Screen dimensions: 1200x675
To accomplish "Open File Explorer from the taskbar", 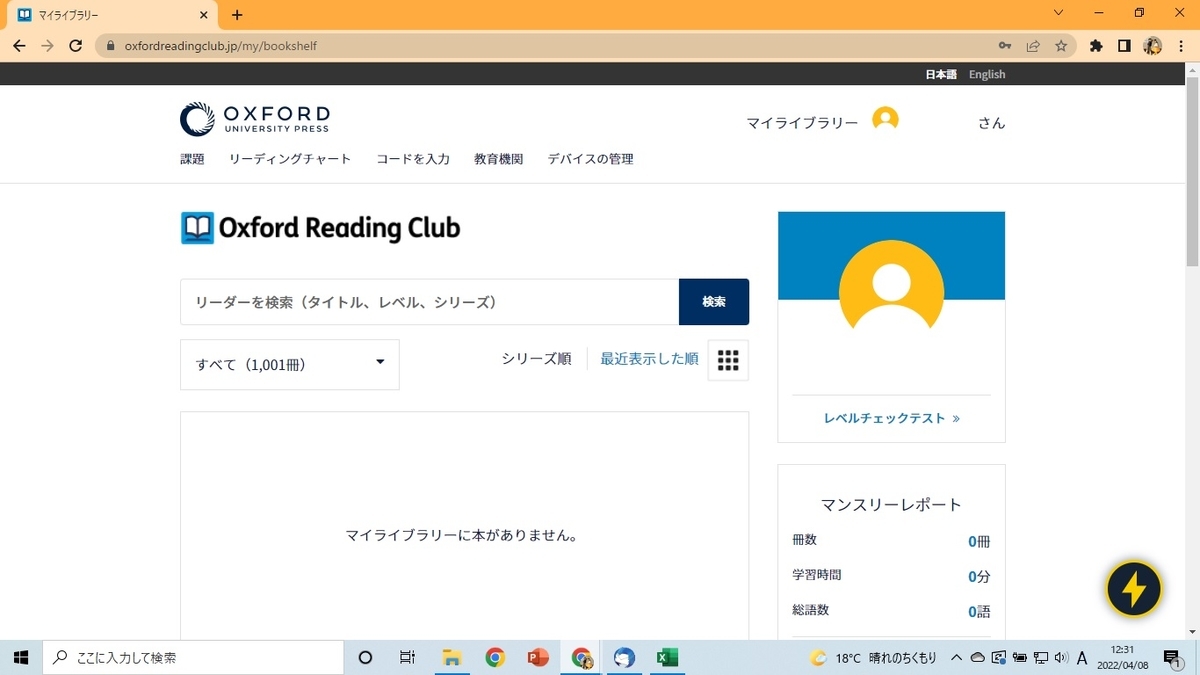I will click(451, 657).
